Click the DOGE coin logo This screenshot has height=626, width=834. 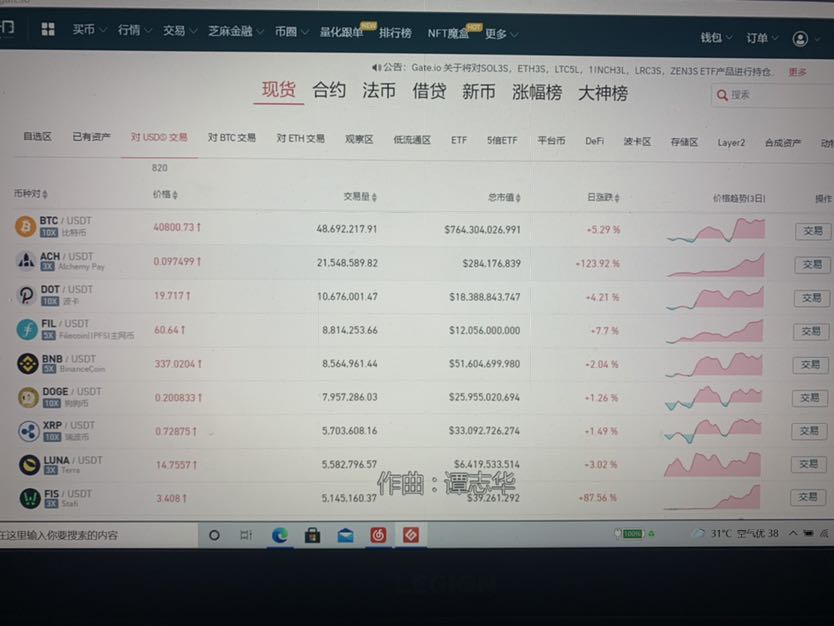click(28, 397)
